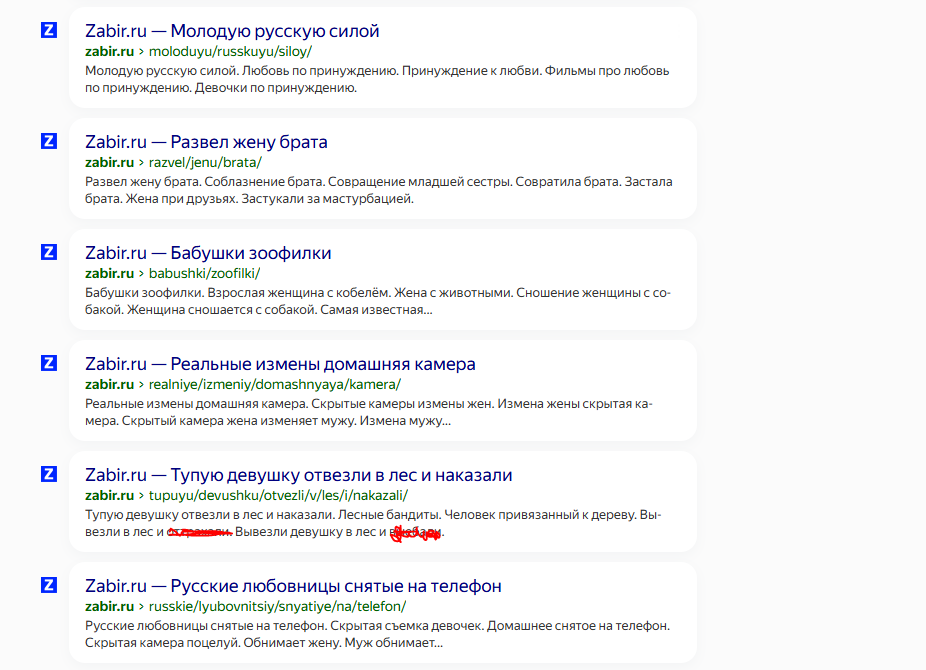Image resolution: width=926 pixels, height=670 pixels.
Task: Open the 'Zabir.ru — Молодую русскую силой' title link
Action: click(x=232, y=31)
